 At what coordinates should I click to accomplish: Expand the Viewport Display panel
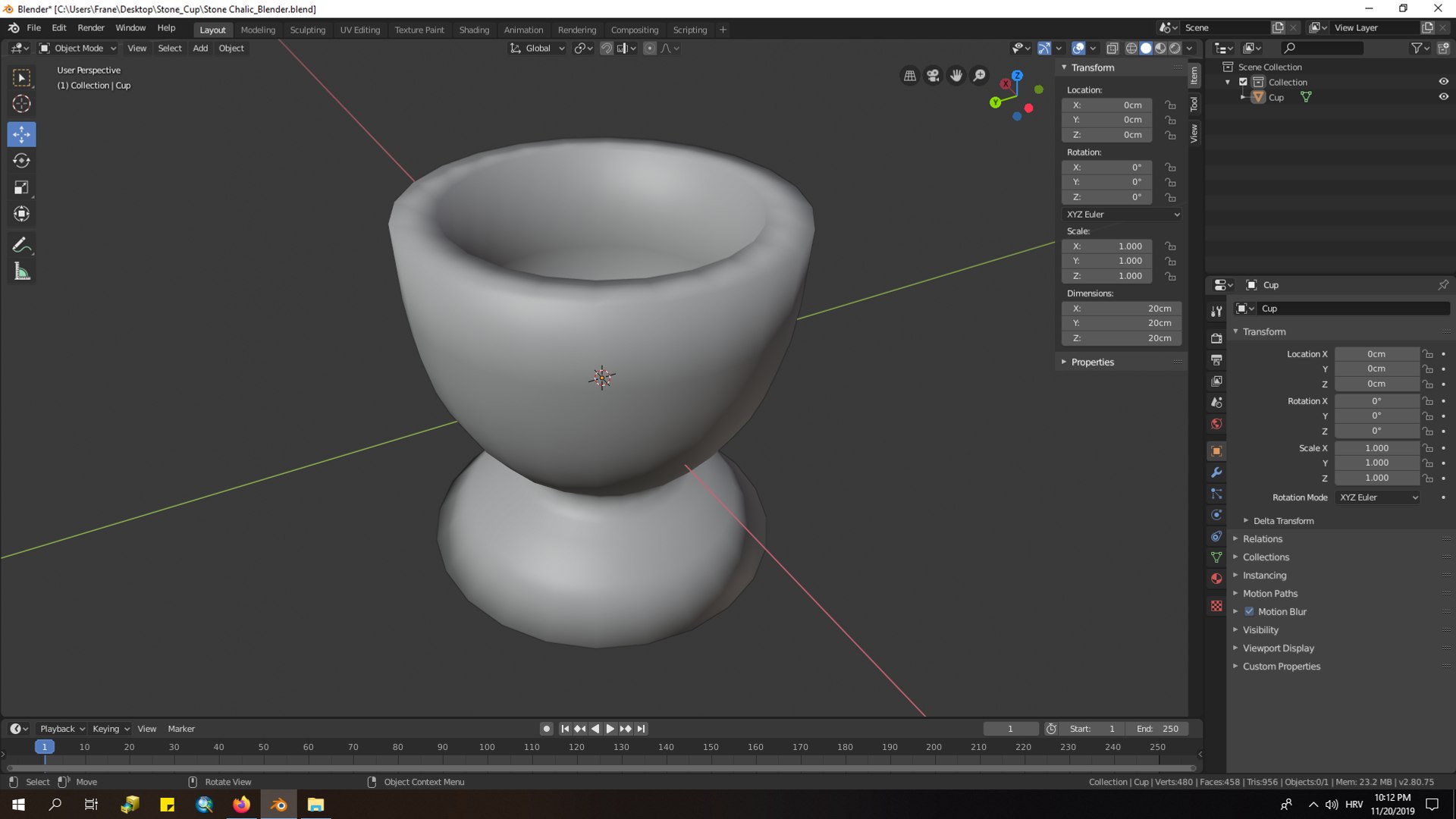pos(1278,648)
